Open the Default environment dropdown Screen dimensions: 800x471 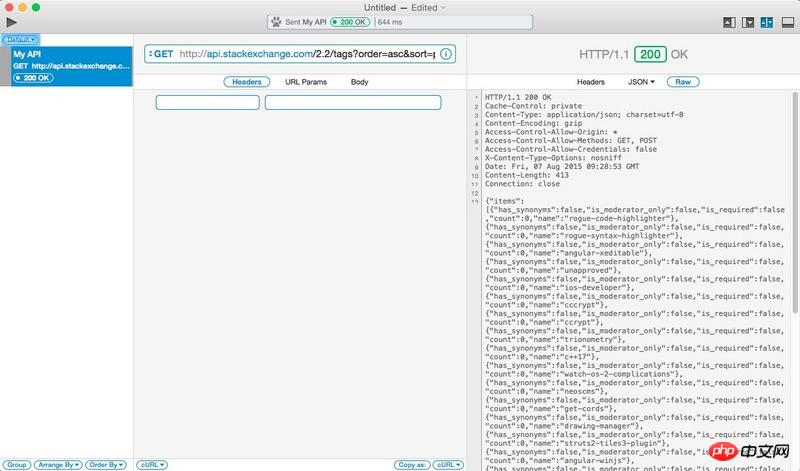pos(21,39)
